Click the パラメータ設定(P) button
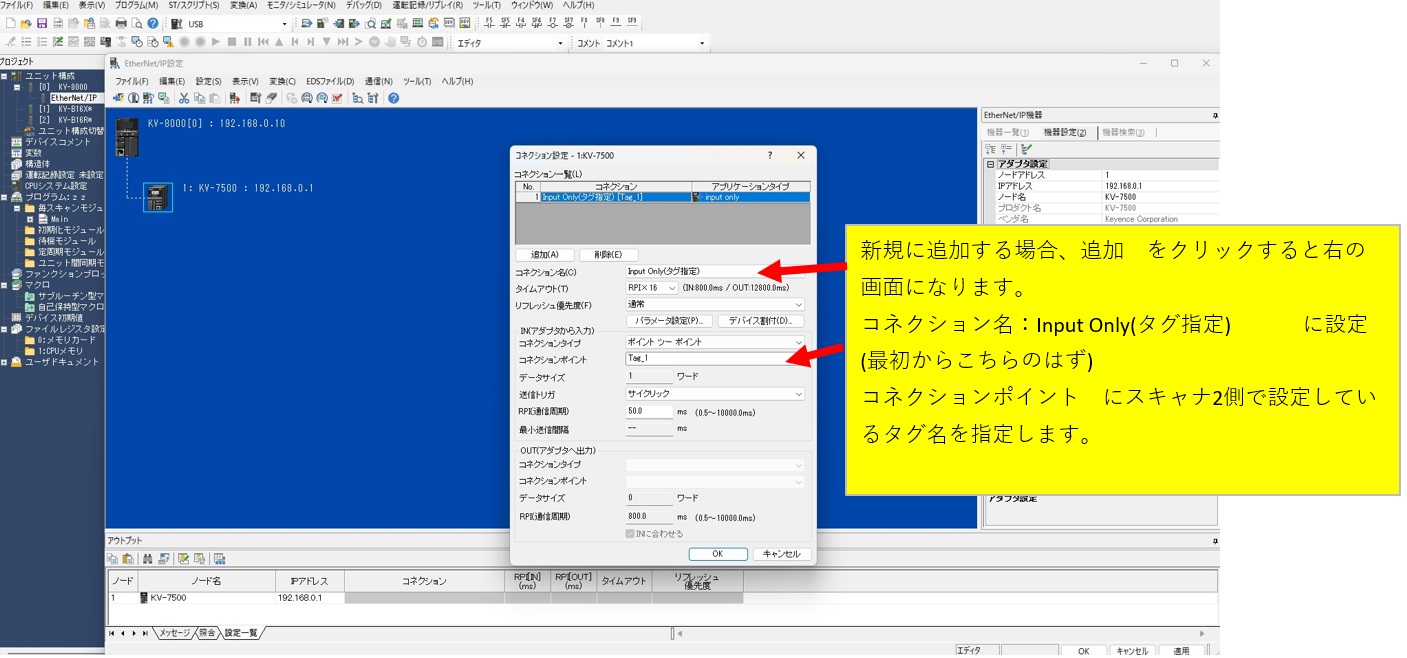1407x658 pixels. click(669, 321)
